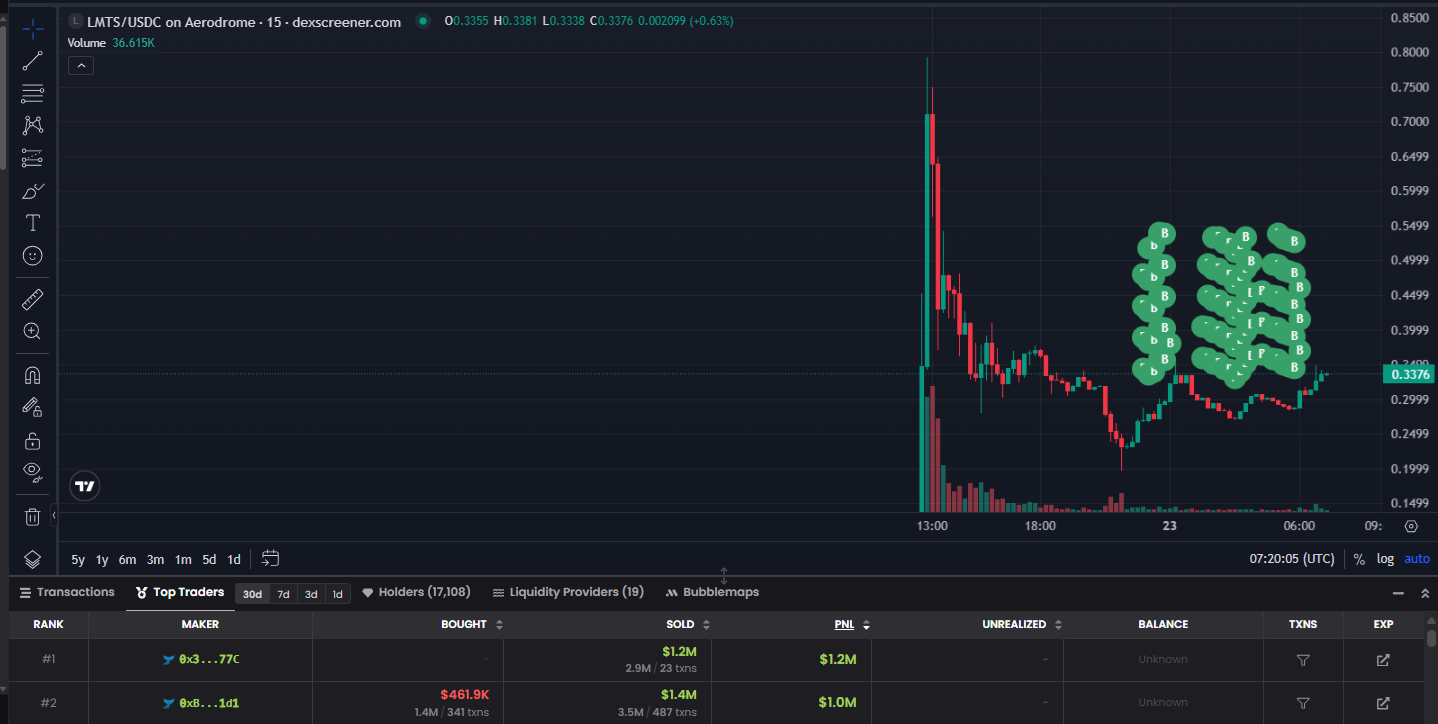This screenshot has width=1438, height=724.
Task: Switch to the Transactions tab
Action: click(x=67, y=592)
